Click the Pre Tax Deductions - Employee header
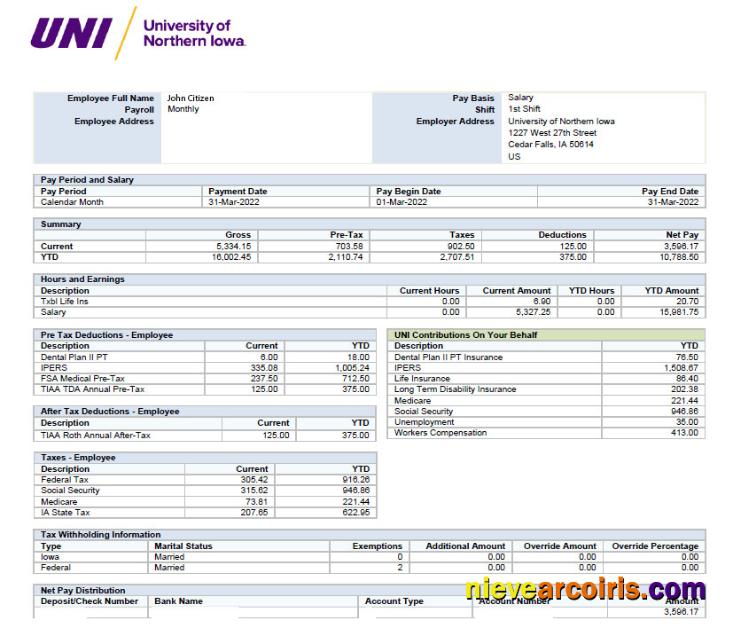Viewport: 733px width, 636px height. tap(107, 335)
